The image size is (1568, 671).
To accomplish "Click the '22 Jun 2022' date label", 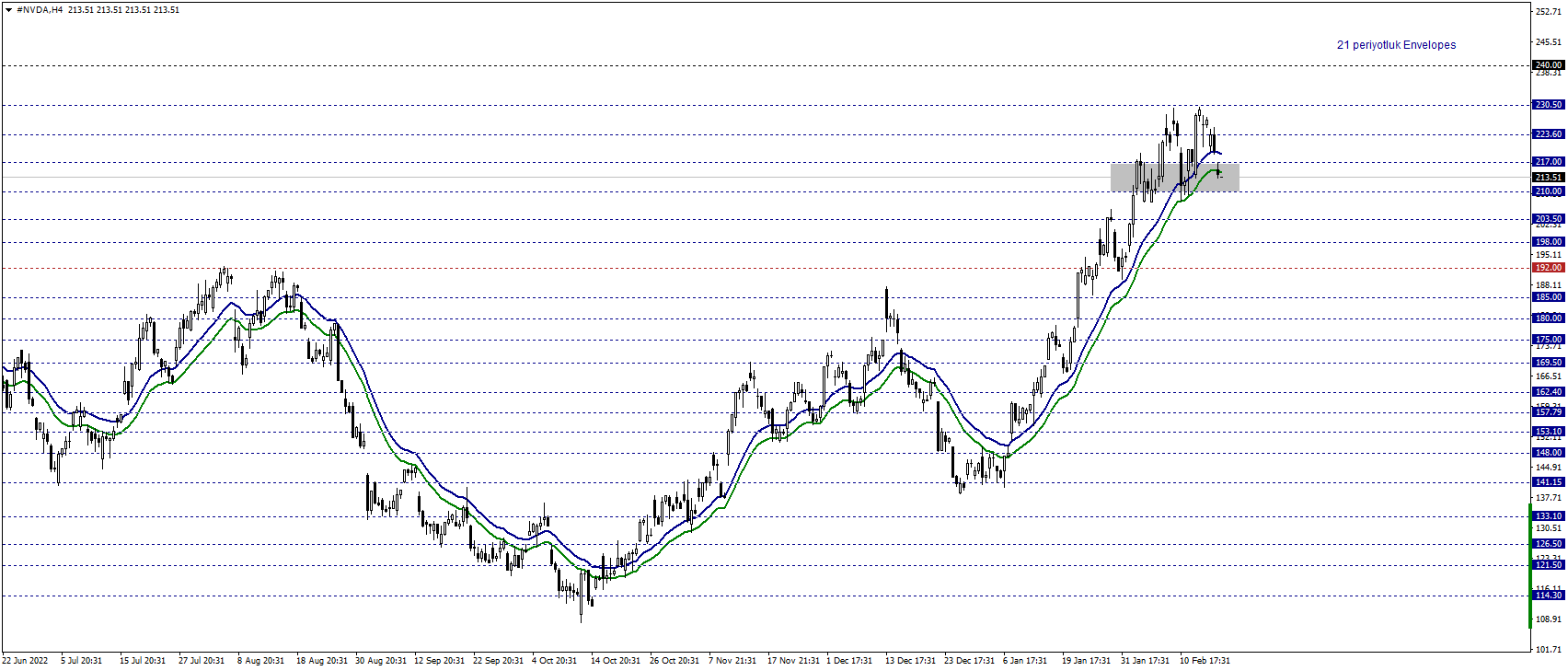I will [x=25, y=661].
